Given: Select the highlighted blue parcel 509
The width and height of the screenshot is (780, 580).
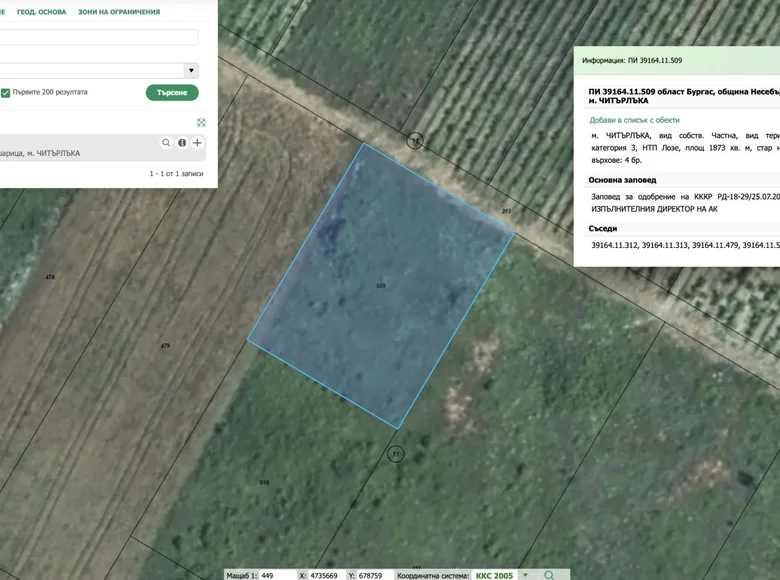Looking at the screenshot, I should tap(380, 285).
